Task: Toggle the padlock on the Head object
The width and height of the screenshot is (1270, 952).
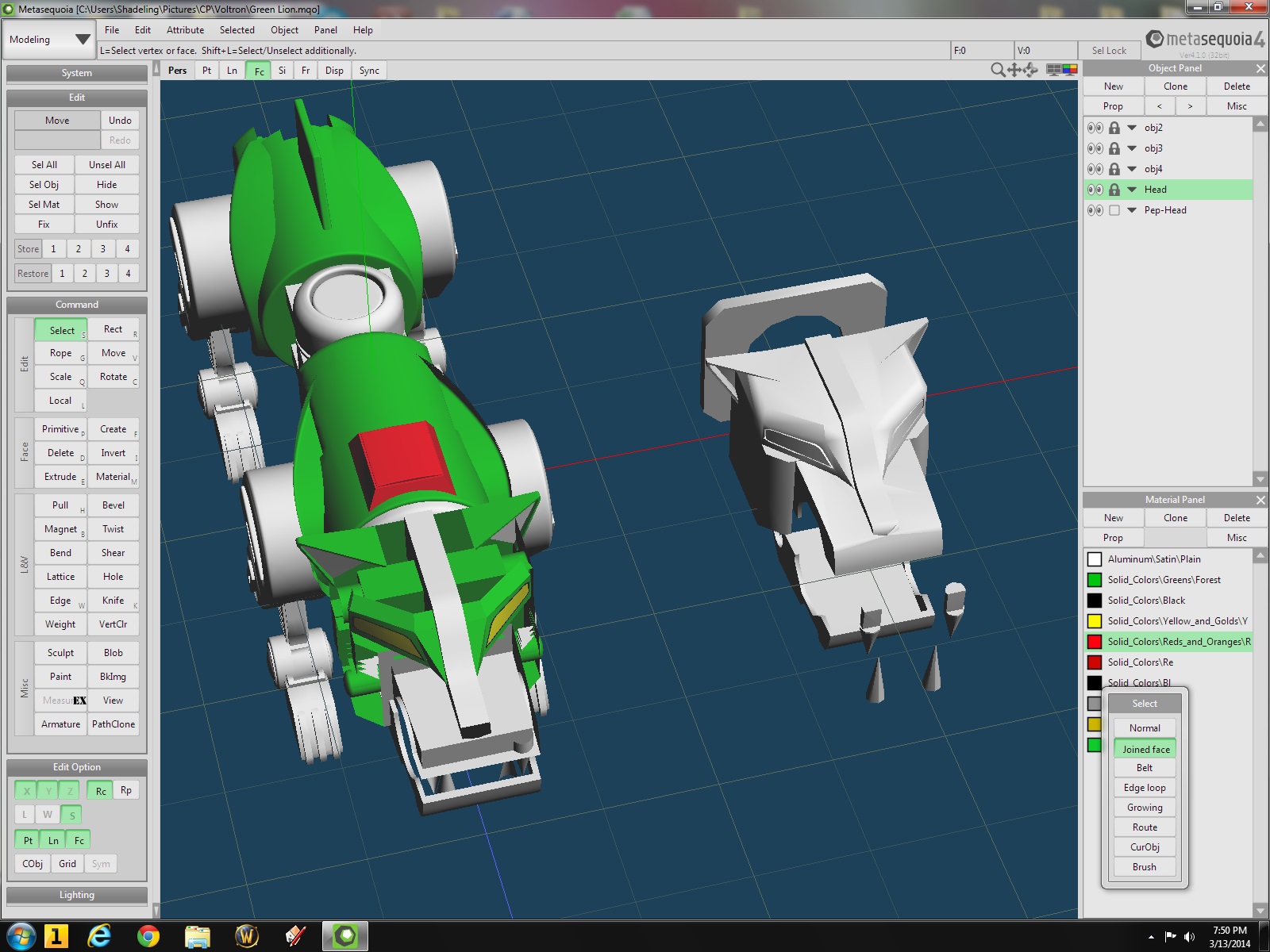Action: click(1114, 190)
